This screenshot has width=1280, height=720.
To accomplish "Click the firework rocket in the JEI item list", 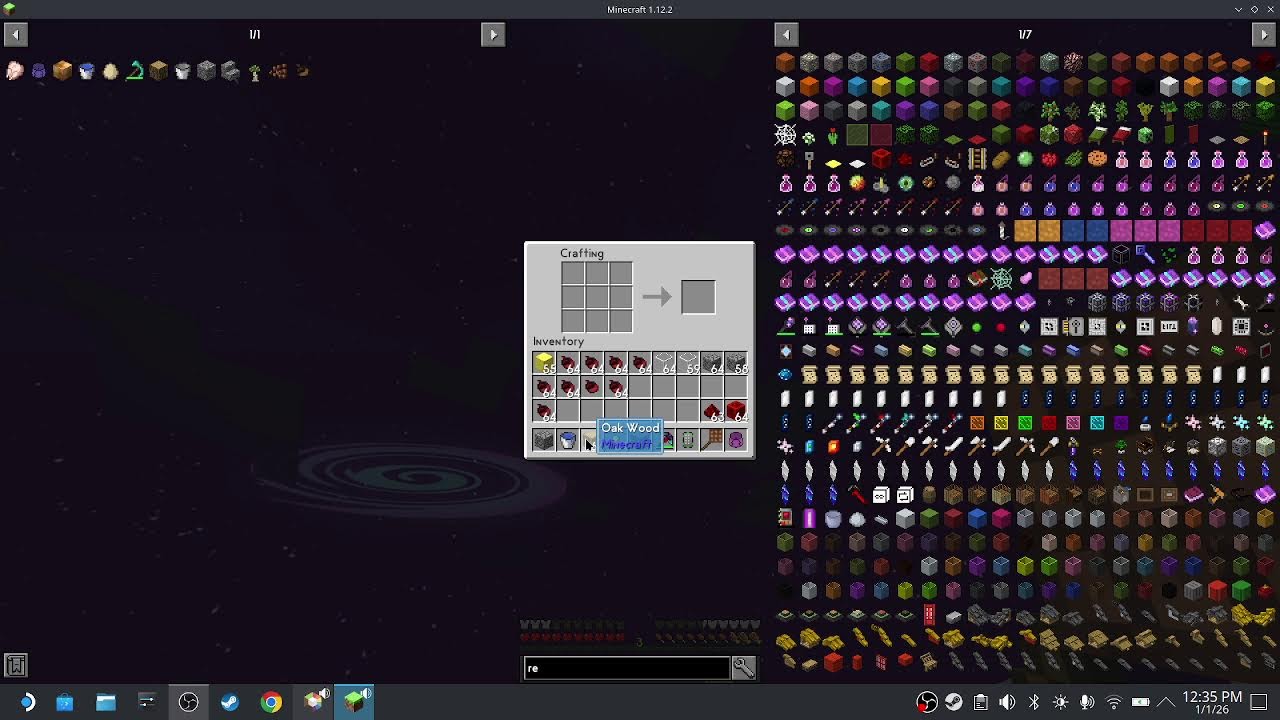I will 1001,231.
